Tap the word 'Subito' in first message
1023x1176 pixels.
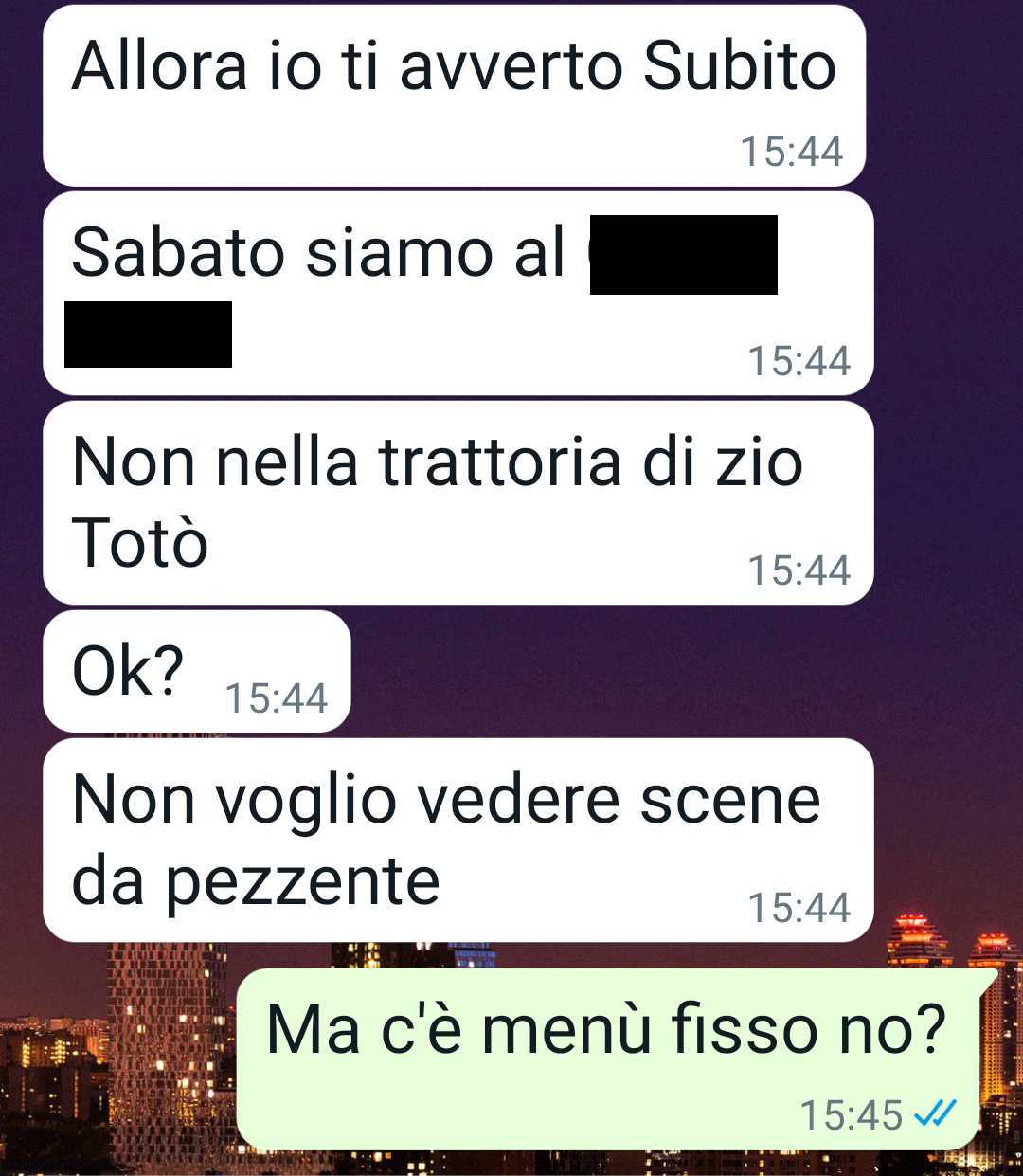pos(740,67)
